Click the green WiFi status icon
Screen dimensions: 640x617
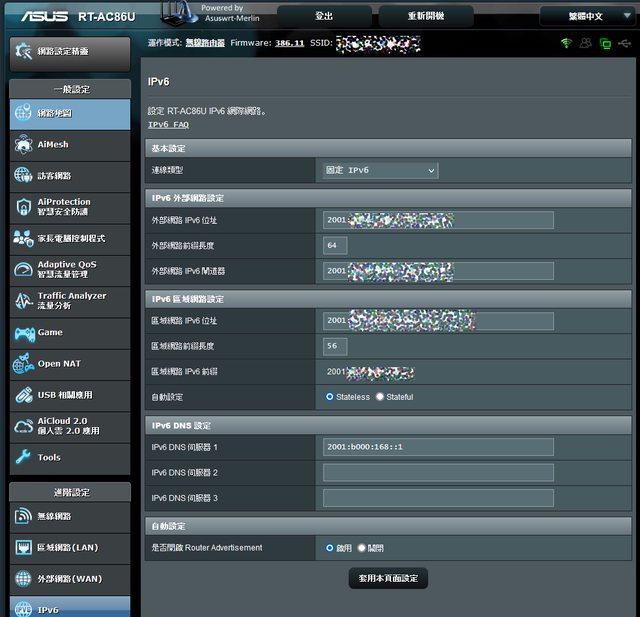point(566,44)
